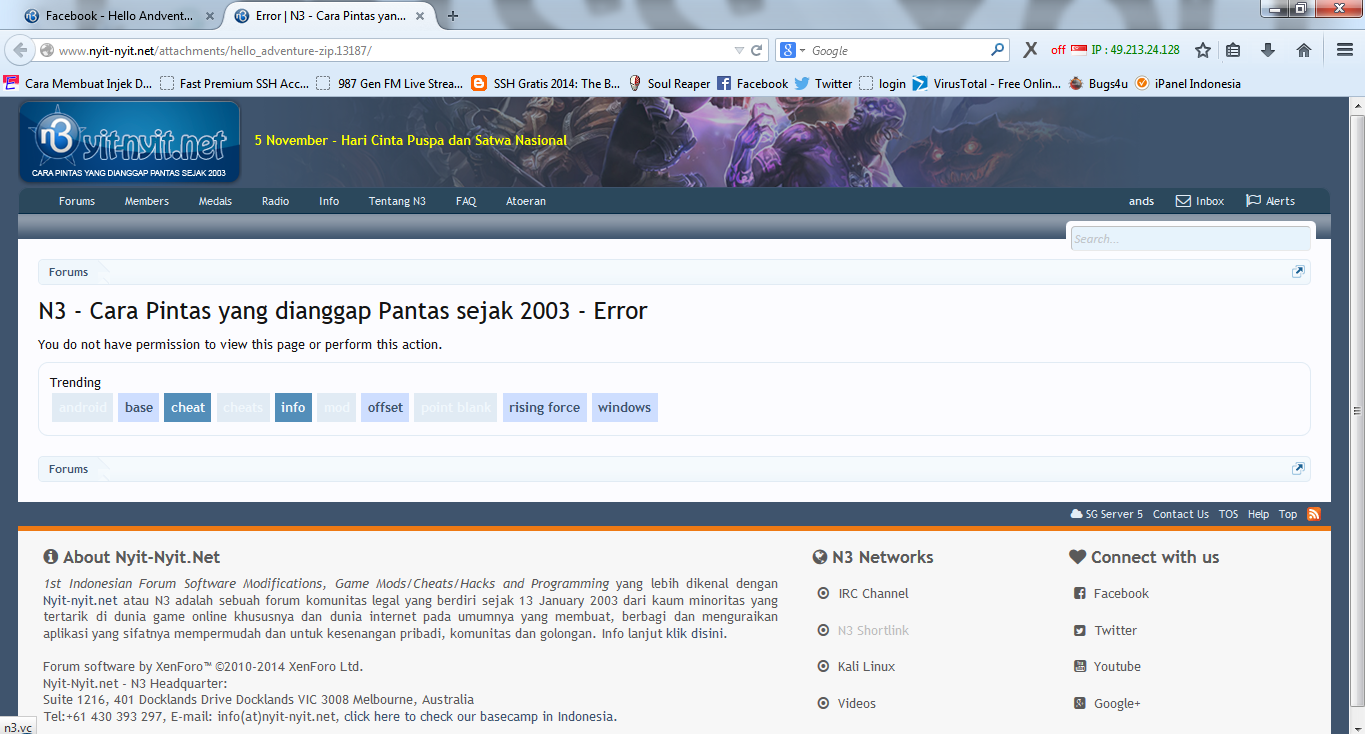
Task: Open the Forums navigation menu
Action: (77, 201)
